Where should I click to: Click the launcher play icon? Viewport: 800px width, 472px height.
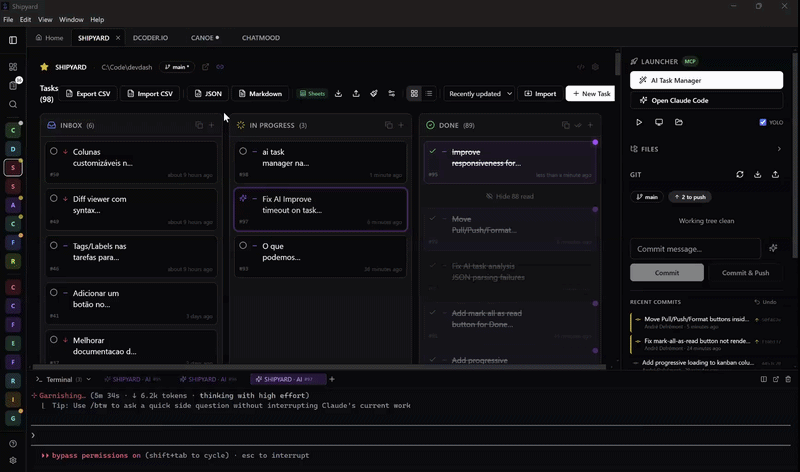pyautogui.click(x=639, y=122)
